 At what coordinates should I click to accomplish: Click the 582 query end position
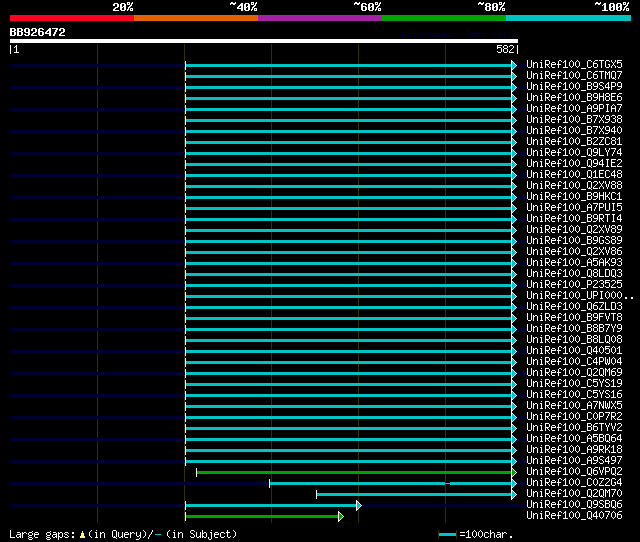click(506, 49)
